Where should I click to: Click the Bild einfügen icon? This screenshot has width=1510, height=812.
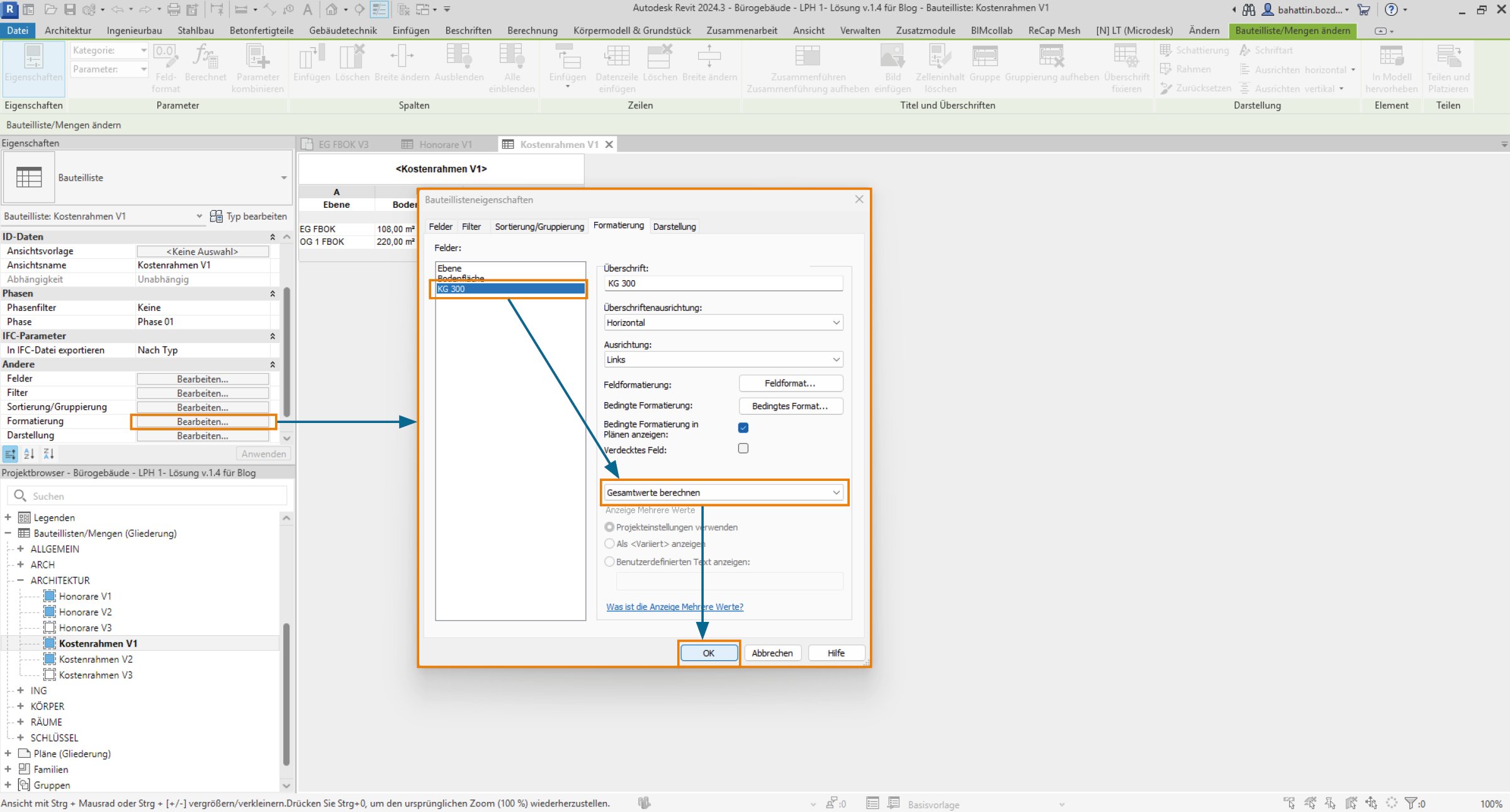tap(893, 68)
